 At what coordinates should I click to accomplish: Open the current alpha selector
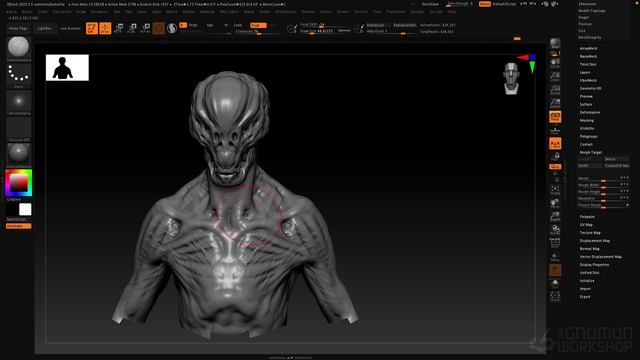coord(18,101)
